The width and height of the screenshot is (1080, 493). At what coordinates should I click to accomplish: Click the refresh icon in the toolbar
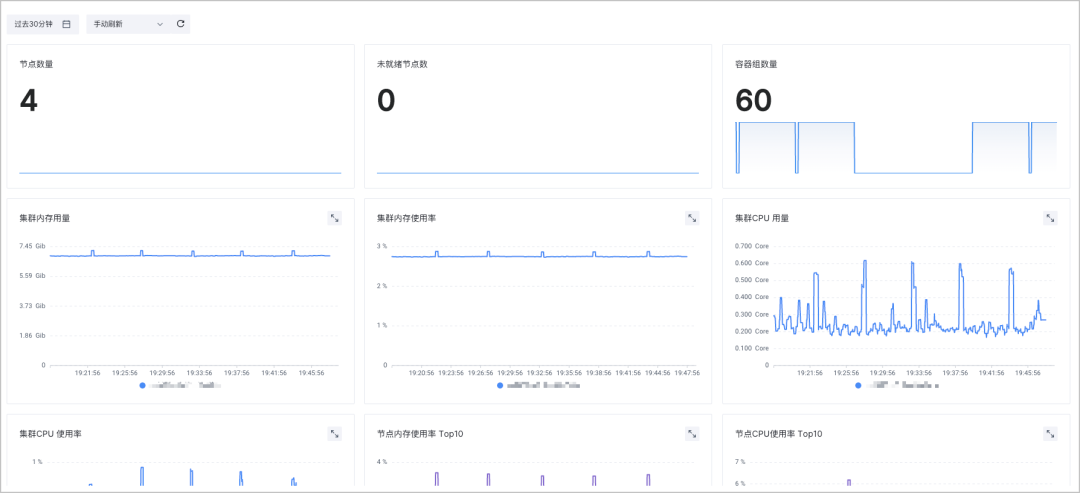click(x=180, y=24)
